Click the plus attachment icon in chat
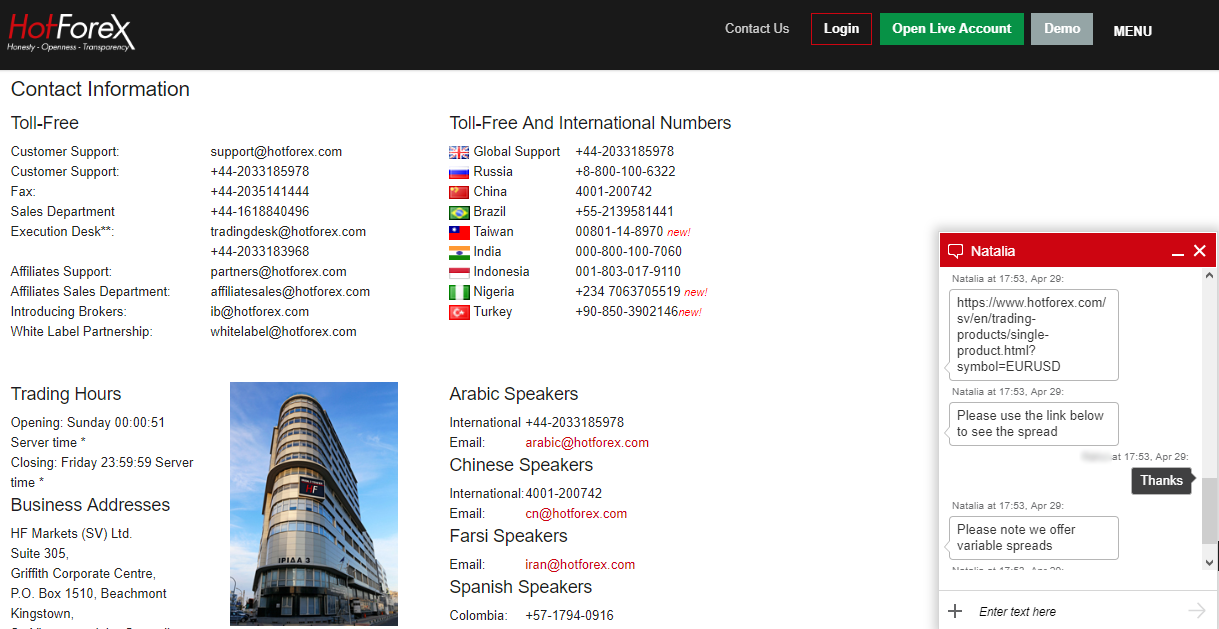This screenshot has height=629, width=1219. click(955, 611)
